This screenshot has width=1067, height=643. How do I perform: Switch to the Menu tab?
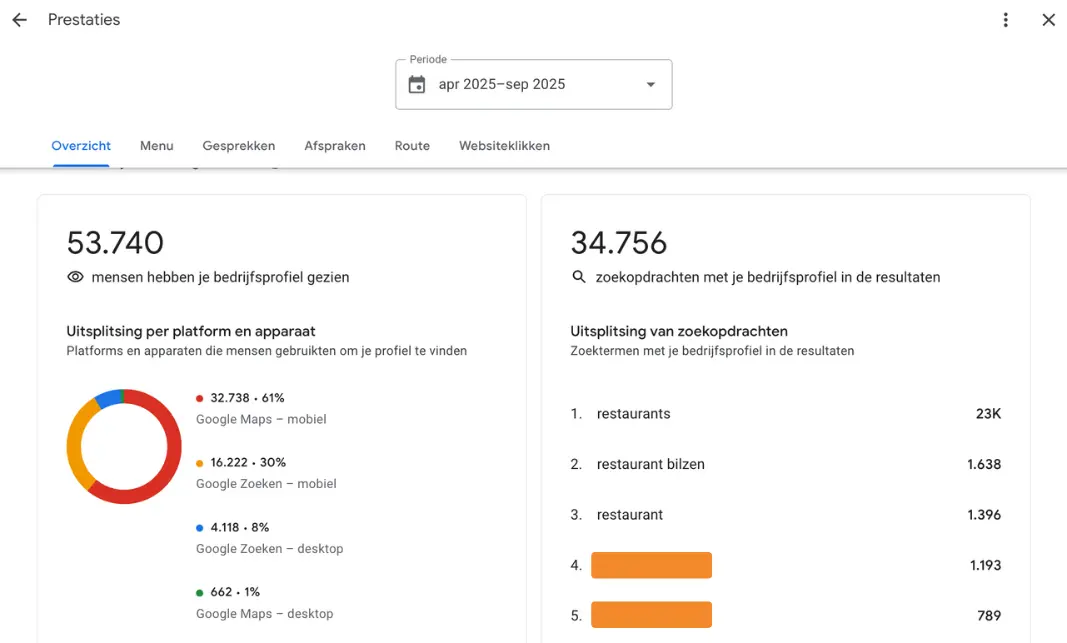pos(156,146)
